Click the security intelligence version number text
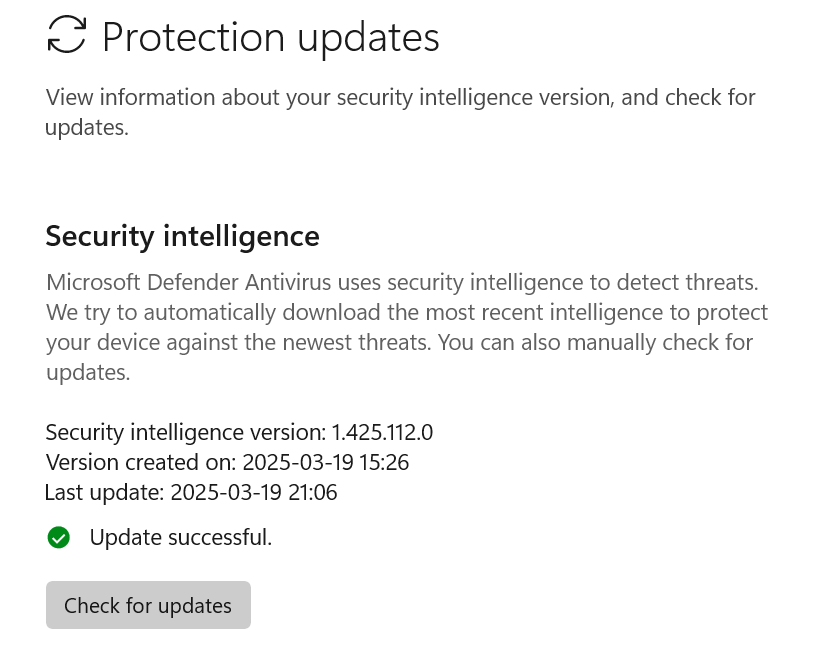Screen dimensions: 834x651 239,432
